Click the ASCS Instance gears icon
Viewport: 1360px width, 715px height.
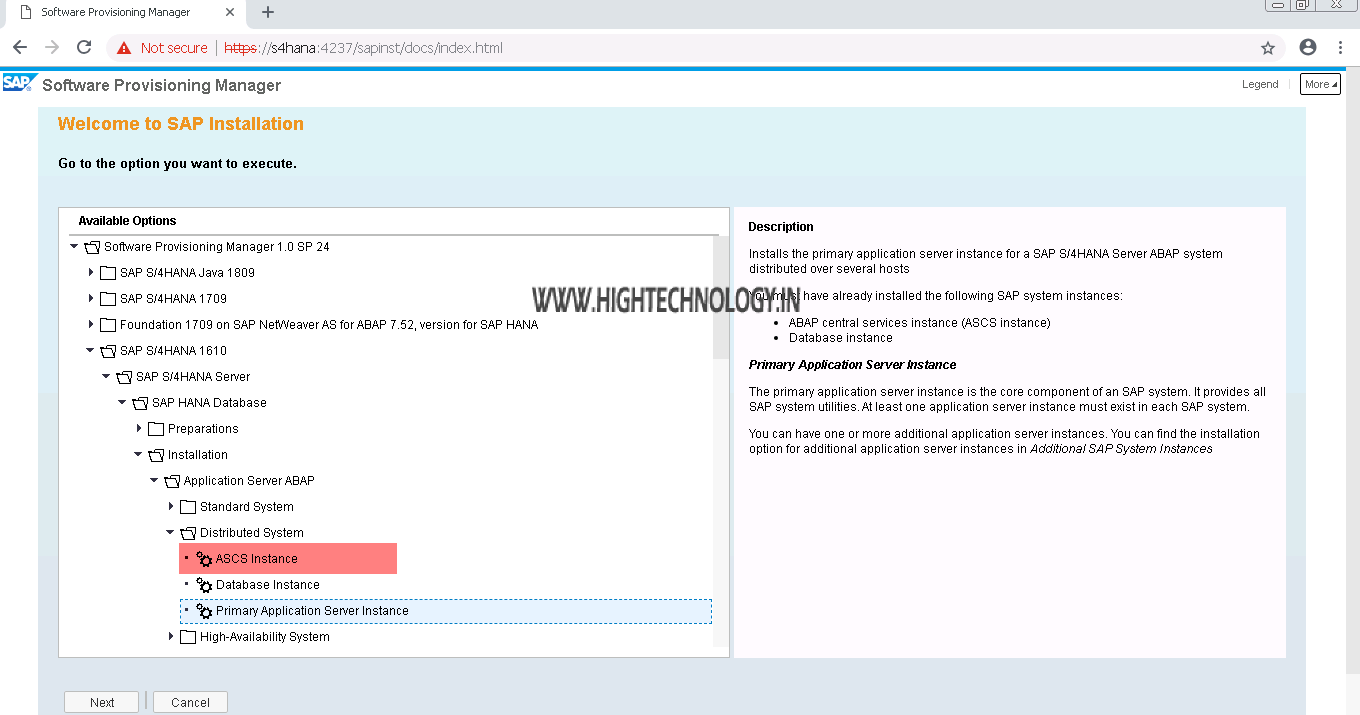tap(205, 559)
